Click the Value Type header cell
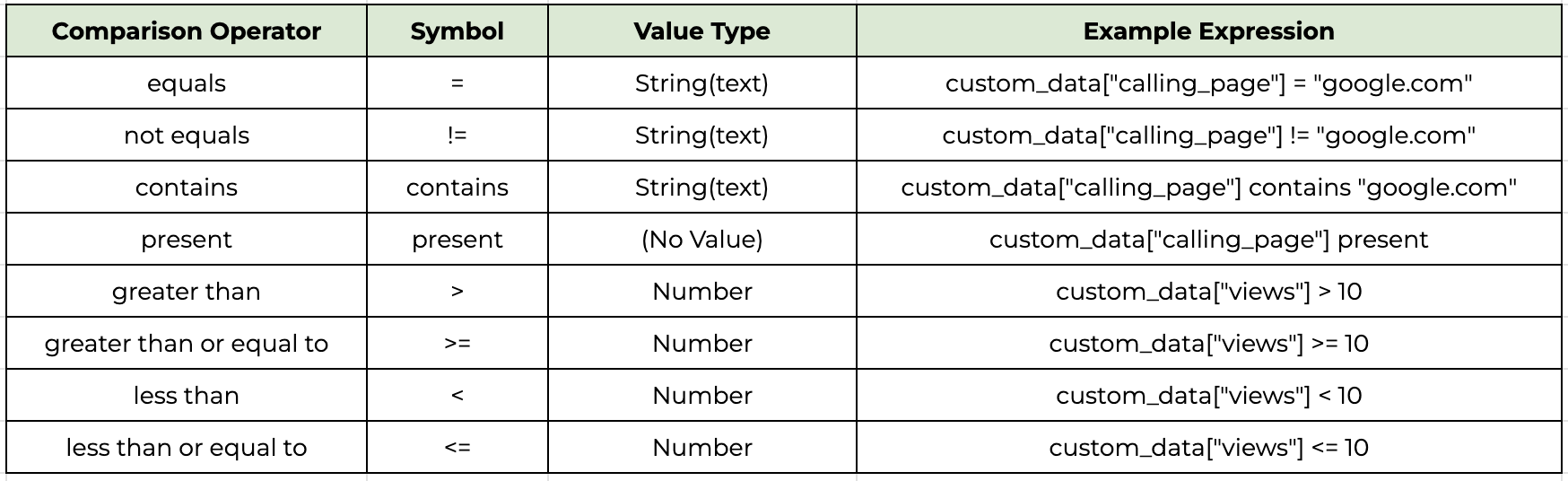This screenshot has width=1568, height=481. point(701,31)
